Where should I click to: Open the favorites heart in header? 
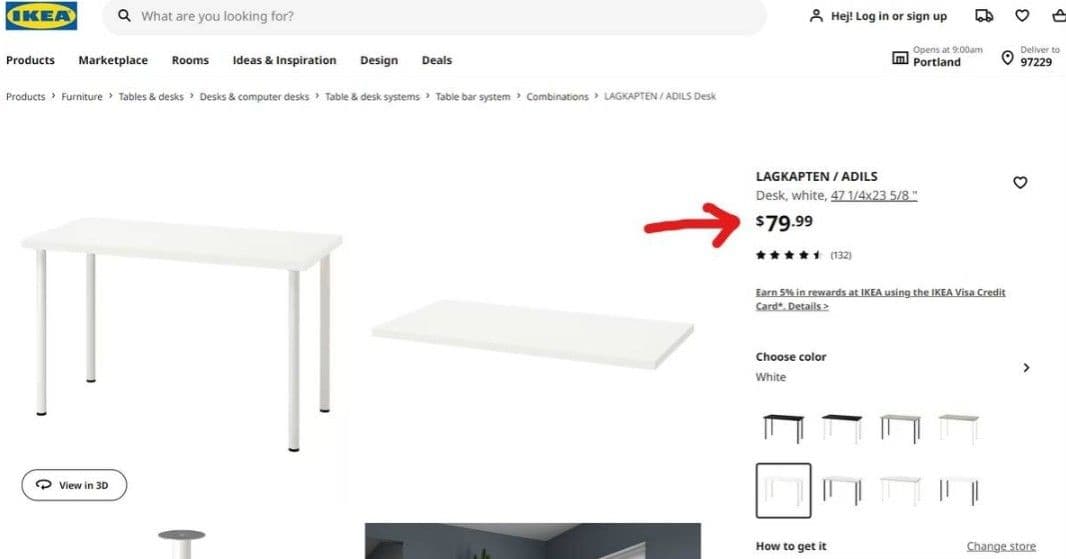click(x=1022, y=16)
